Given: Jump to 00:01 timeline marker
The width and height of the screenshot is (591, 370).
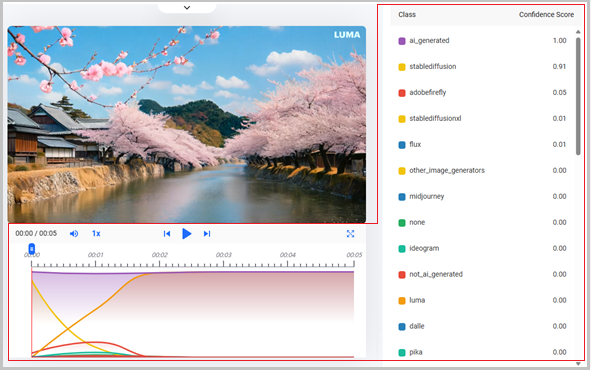Looking at the screenshot, I should coord(95,255).
